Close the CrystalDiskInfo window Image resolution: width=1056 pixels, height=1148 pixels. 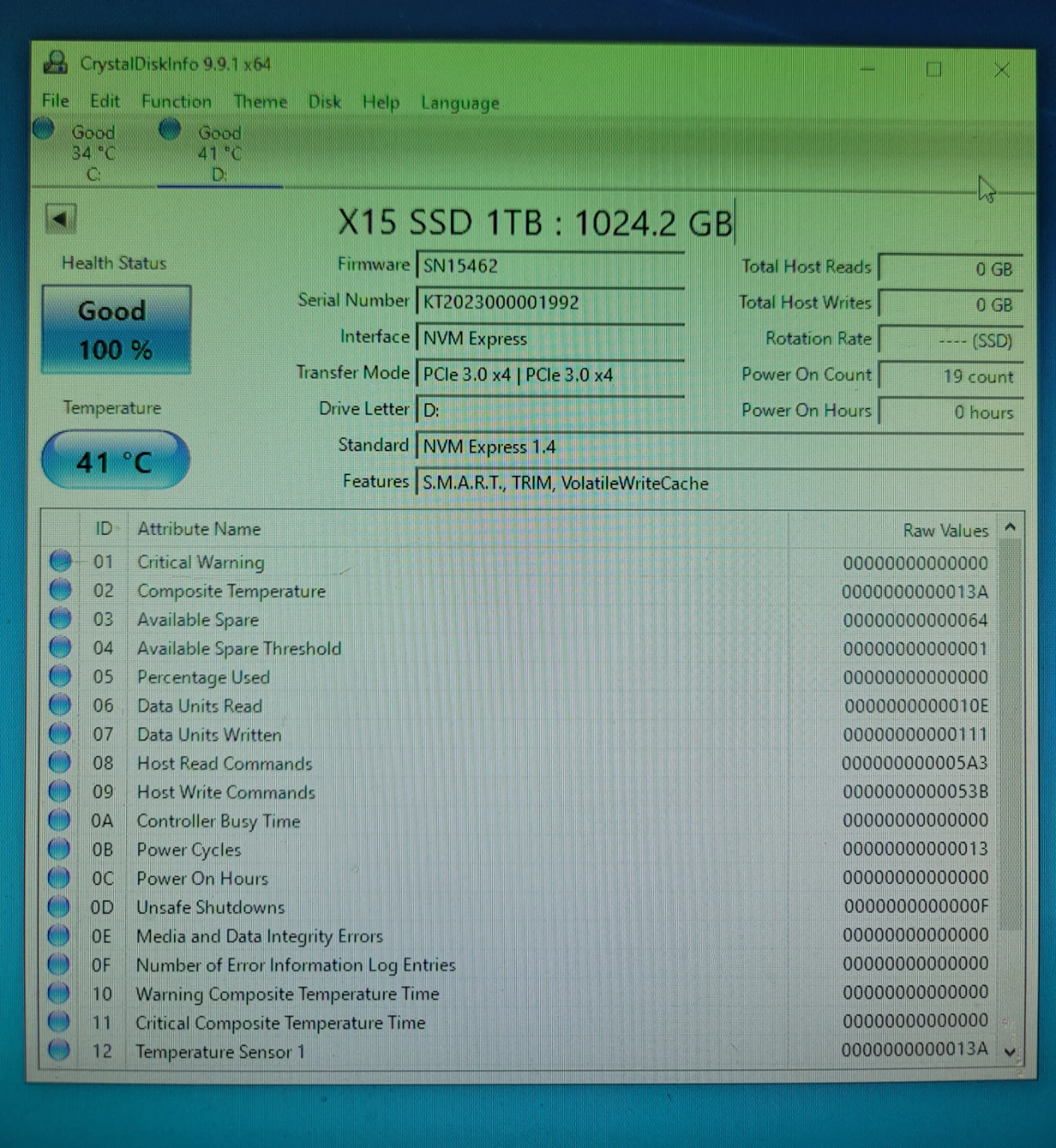[1002, 70]
